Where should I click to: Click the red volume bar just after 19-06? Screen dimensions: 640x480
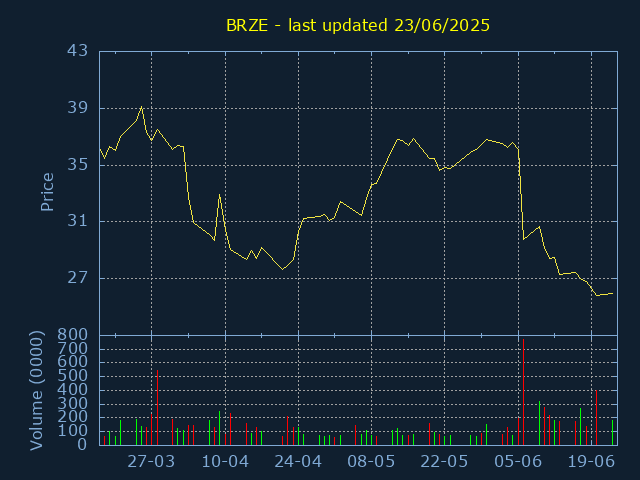tap(596, 417)
